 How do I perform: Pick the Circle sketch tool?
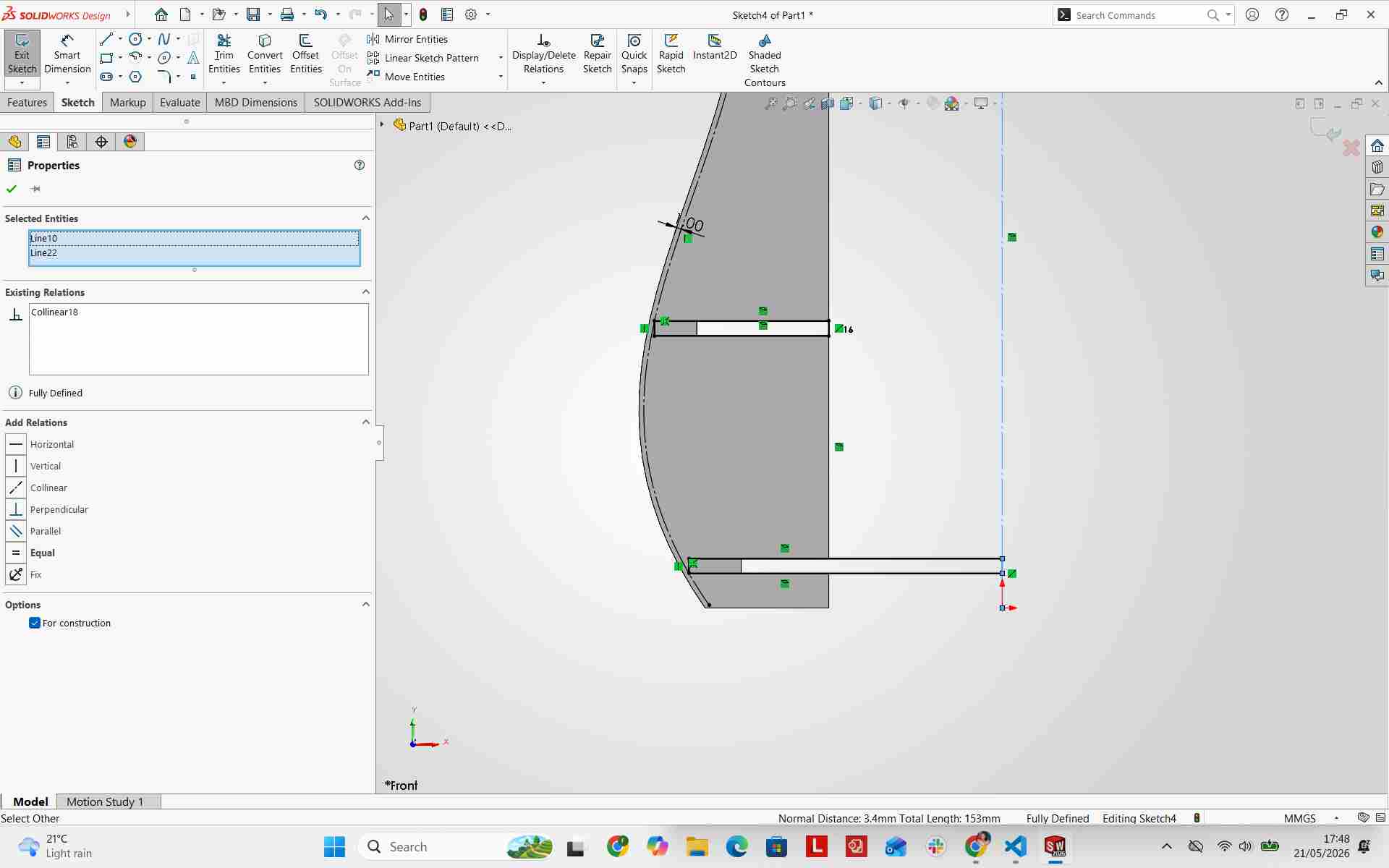tap(135, 39)
